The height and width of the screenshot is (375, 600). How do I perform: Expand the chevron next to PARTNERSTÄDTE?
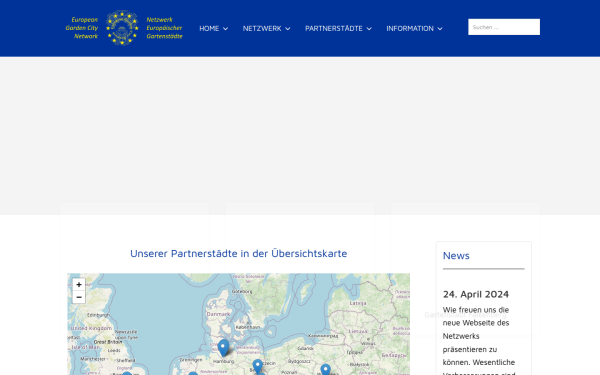pos(369,29)
